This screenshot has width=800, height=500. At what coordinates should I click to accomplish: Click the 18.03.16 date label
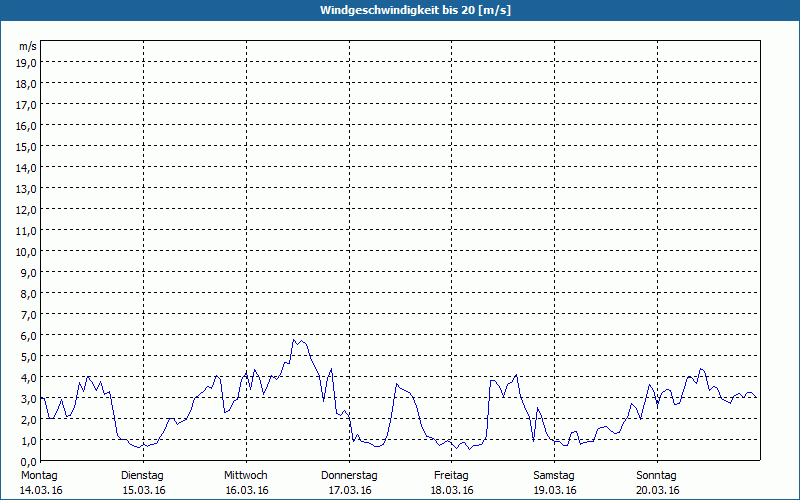(452, 490)
